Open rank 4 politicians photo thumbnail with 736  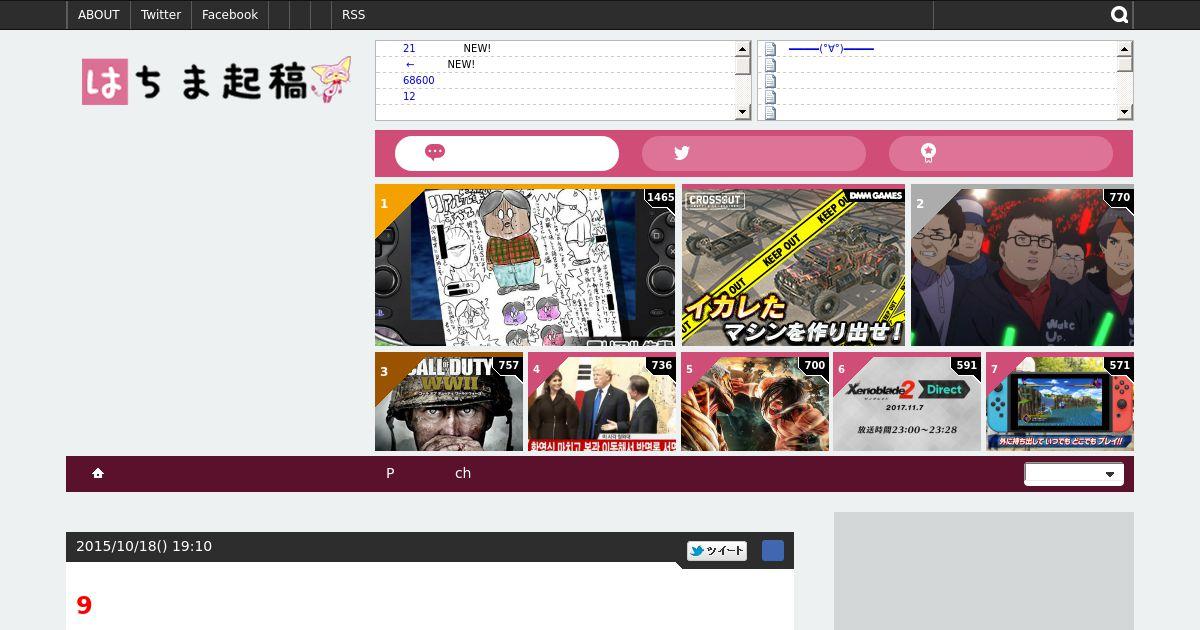tap(602, 401)
